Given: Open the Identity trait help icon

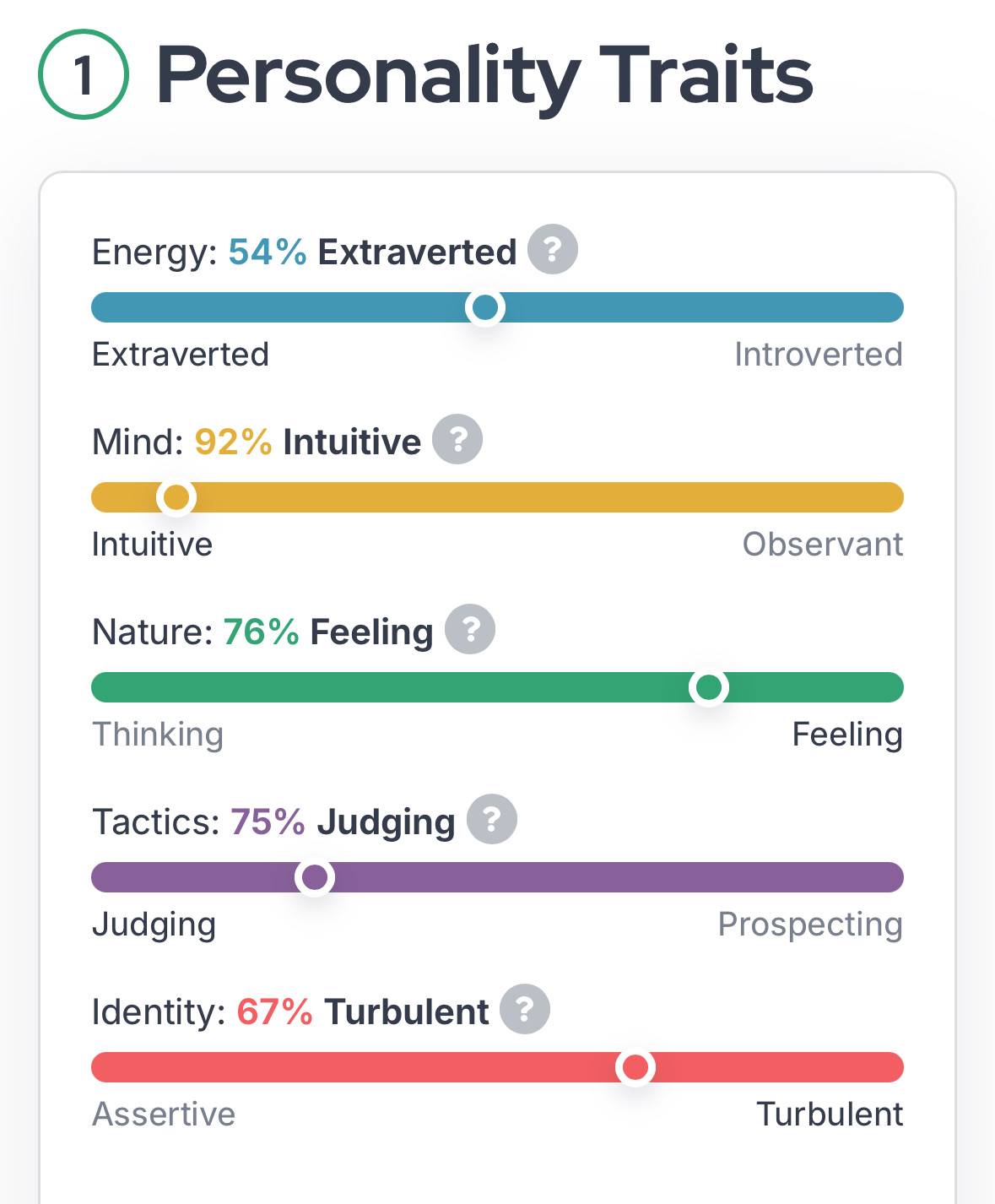Looking at the screenshot, I should point(525,1009).
